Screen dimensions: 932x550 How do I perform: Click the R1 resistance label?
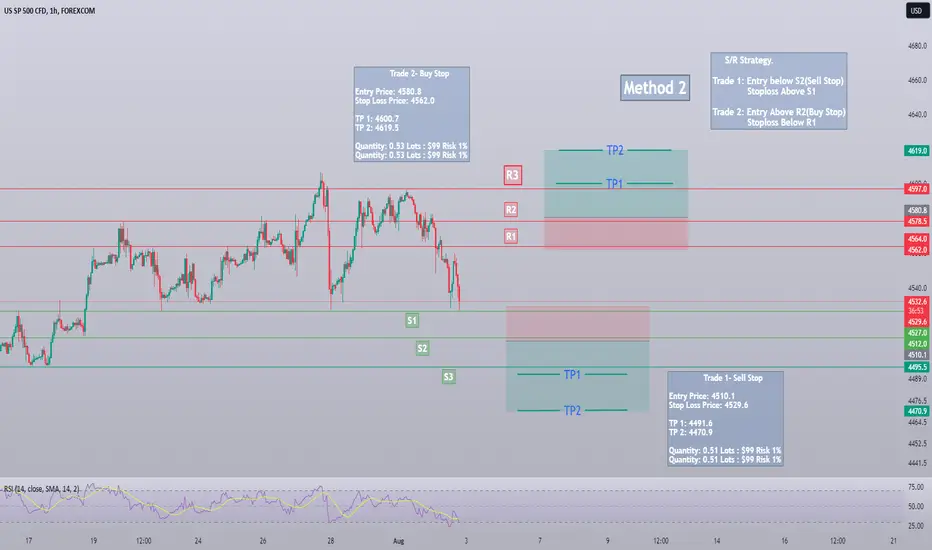coord(511,236)
